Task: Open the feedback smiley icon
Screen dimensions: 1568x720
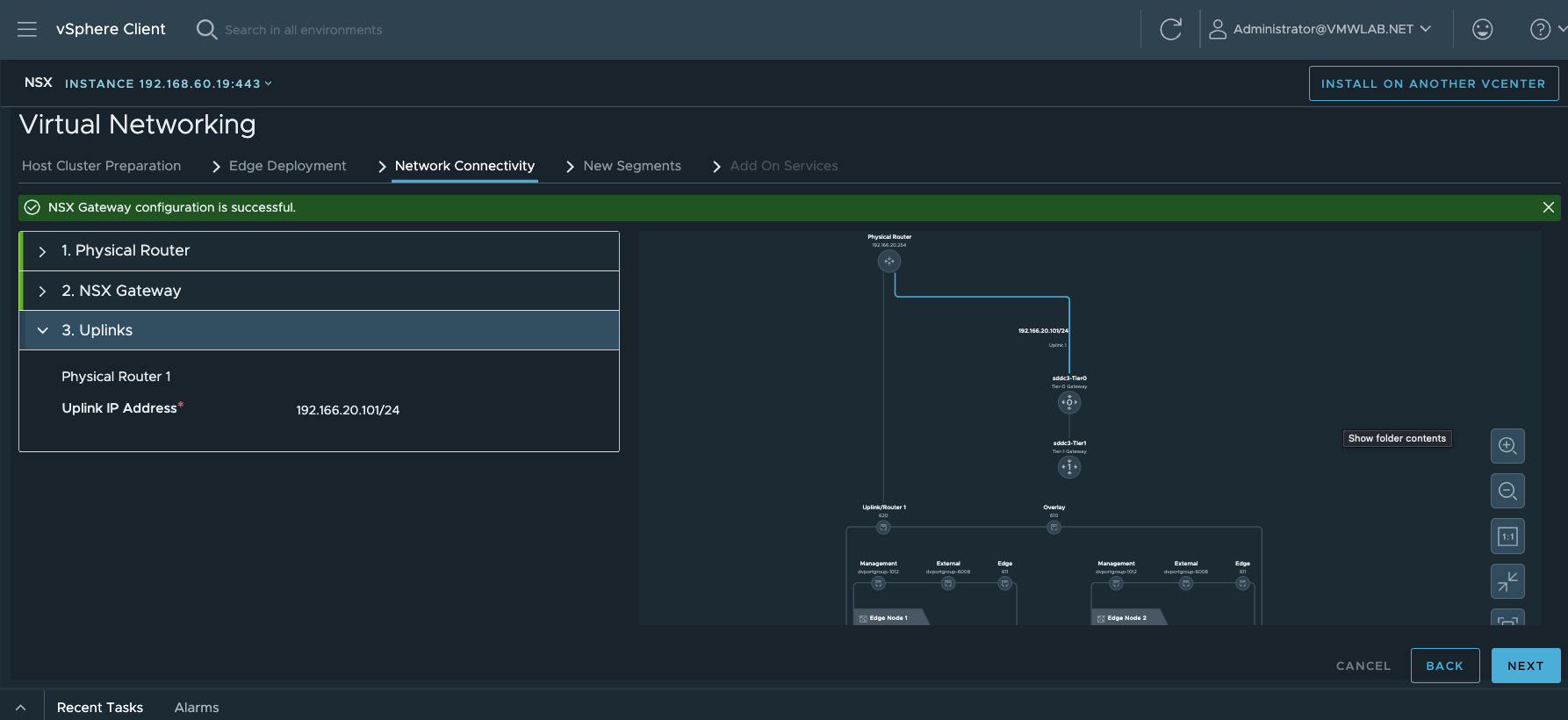Action: tap(1483, 29)
